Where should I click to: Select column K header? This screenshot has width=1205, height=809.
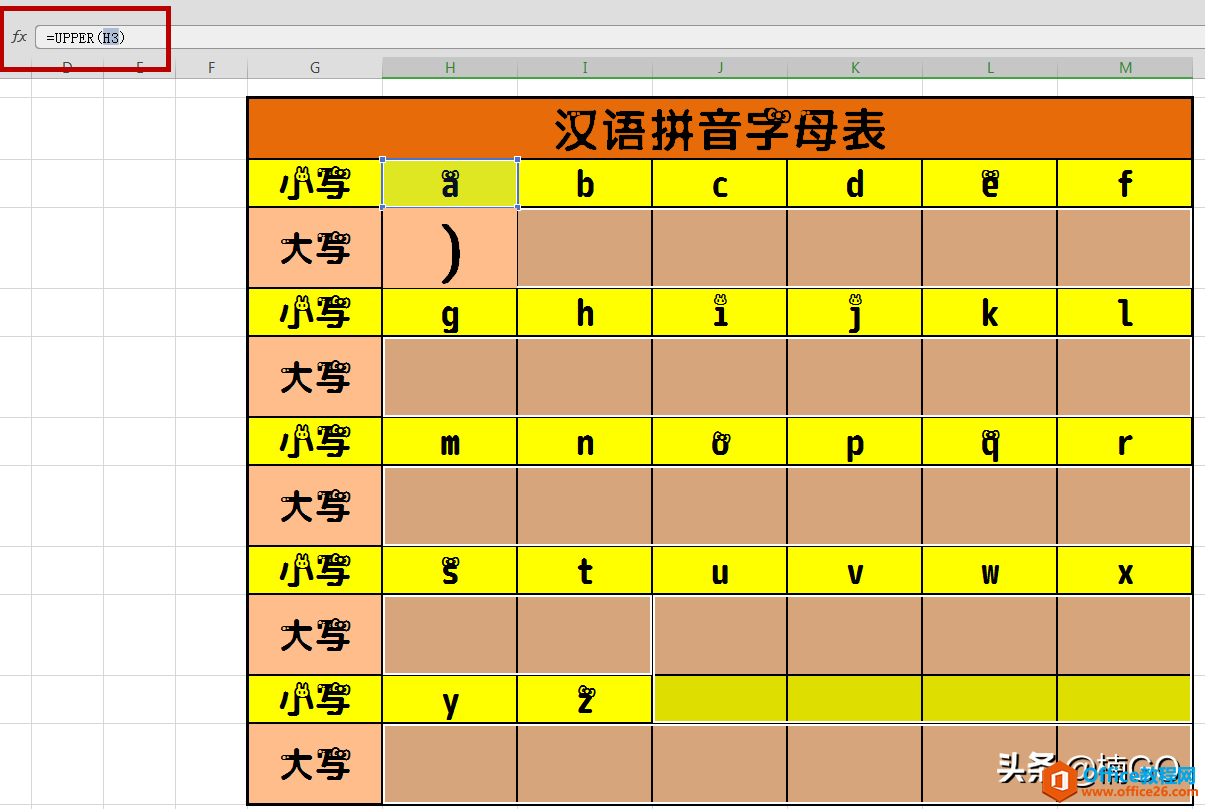[x=855, y=67]
